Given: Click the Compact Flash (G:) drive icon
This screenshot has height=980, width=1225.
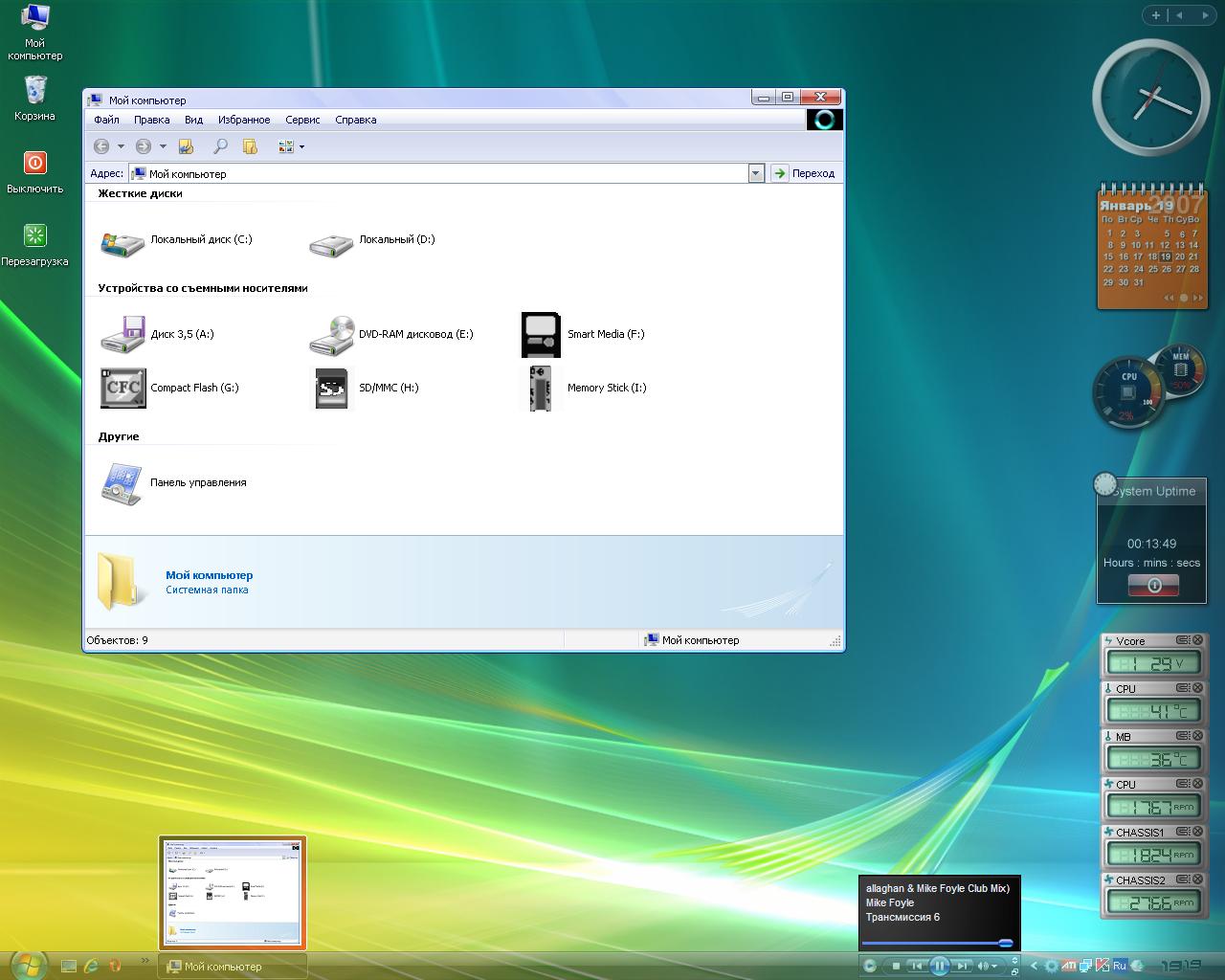Looking at the screenshot, I should [122, 389].
